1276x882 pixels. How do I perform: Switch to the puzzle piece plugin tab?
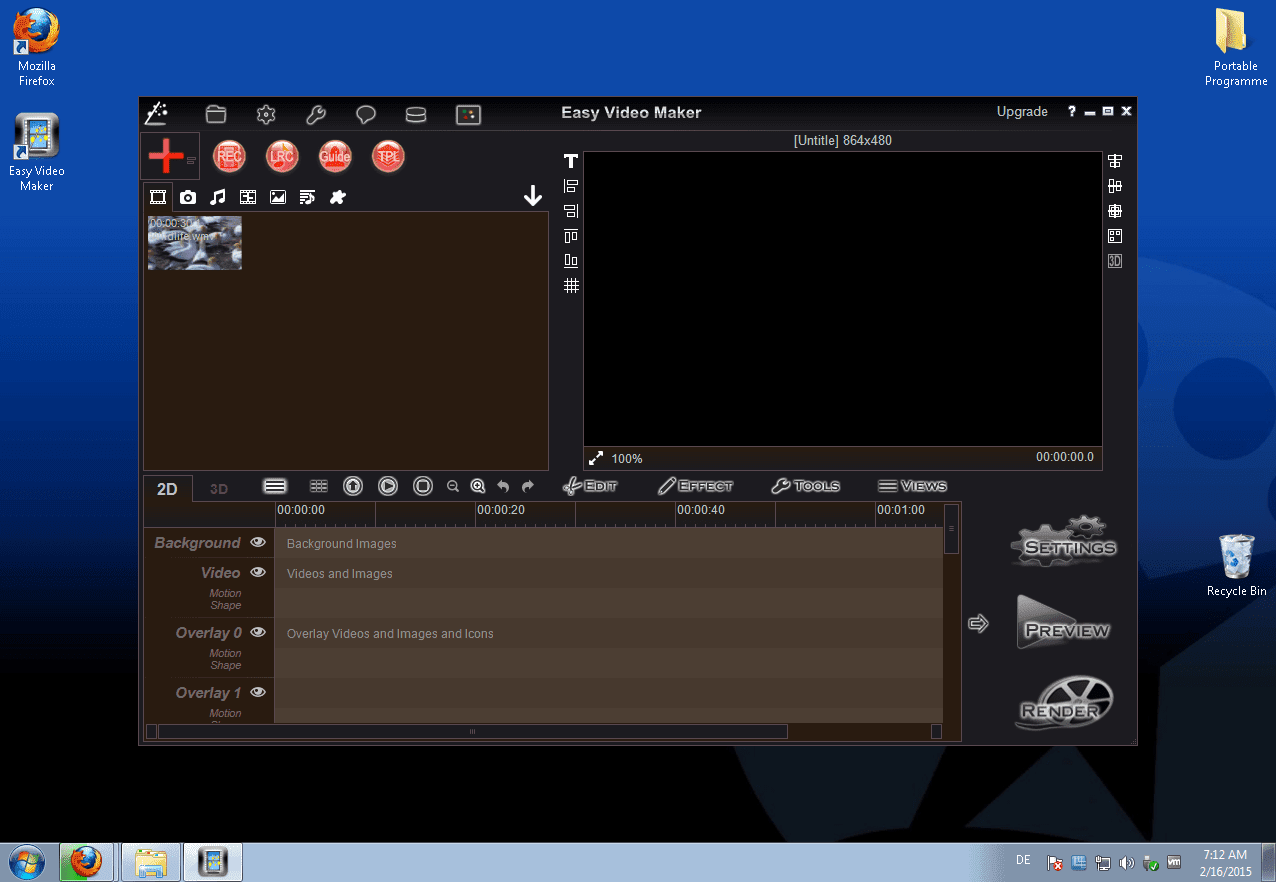[338, 197]
